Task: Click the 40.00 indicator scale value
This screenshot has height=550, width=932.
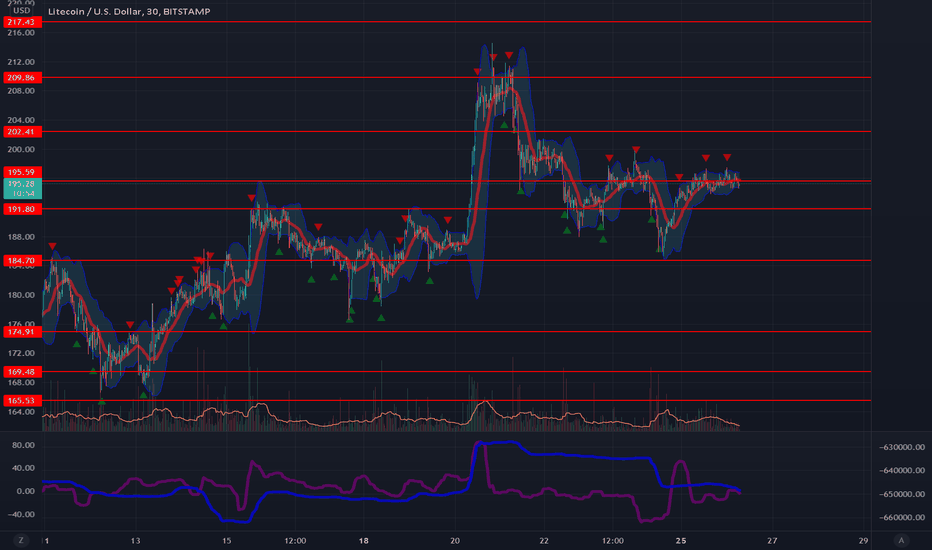Action: (23, 468)
